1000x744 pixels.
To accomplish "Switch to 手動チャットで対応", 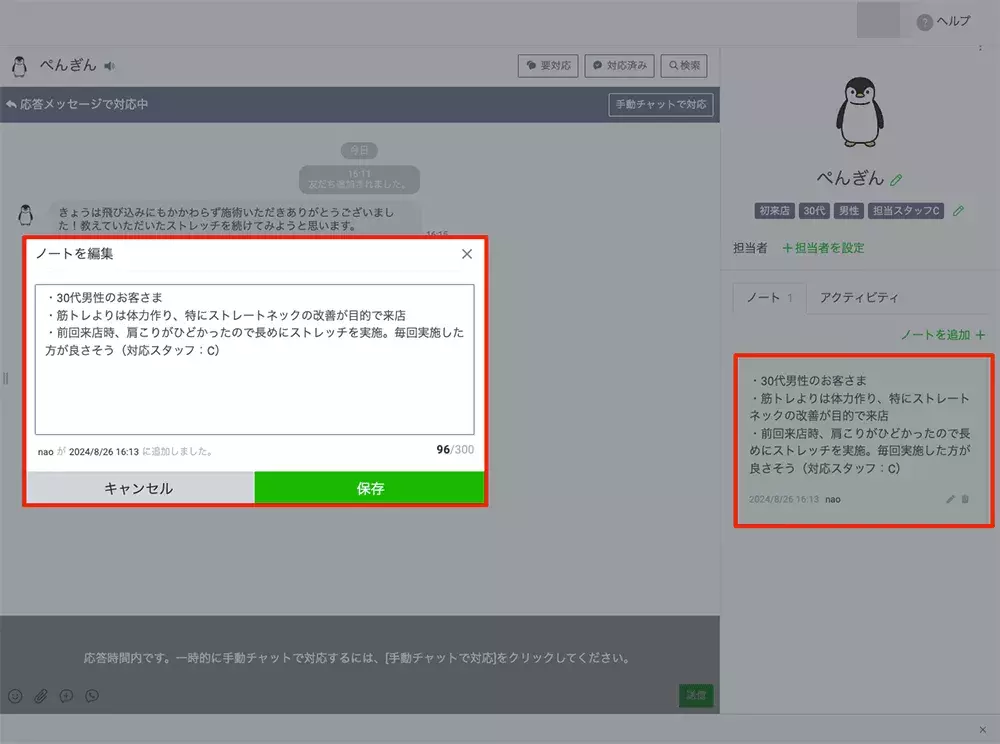I will pyautogui.click(x=660, y=104).
